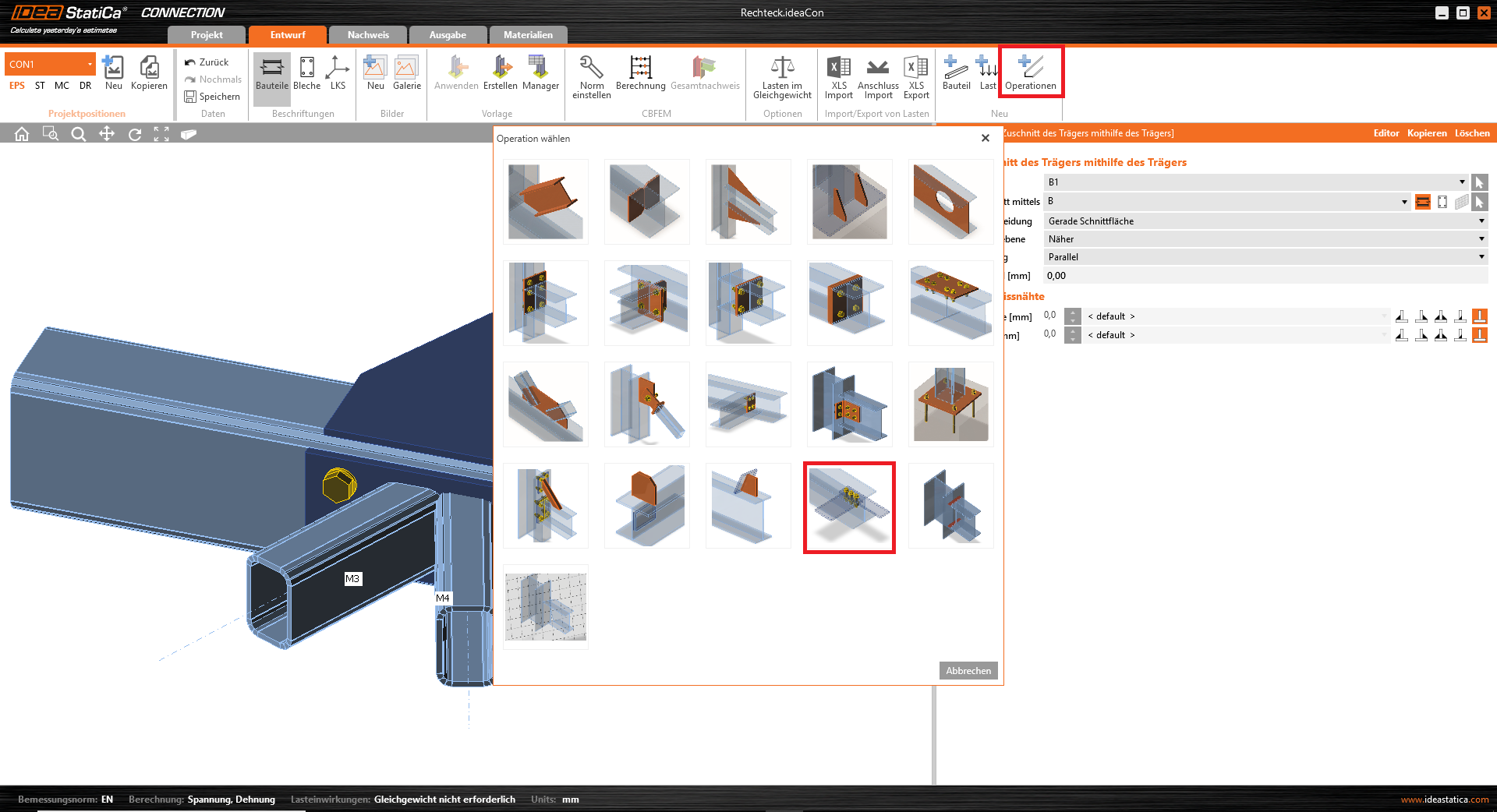Click the home view icon in viewport toolbar
Viewport: 1497px width, 812px height.
[22, 134]
